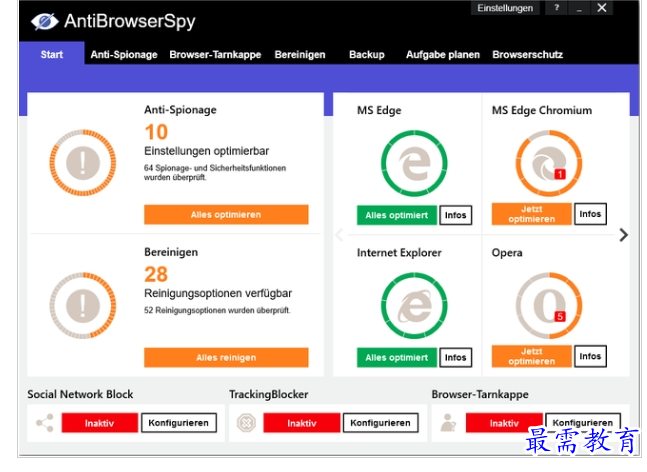Click Alles optimiert under Internet Explorer

point(397,357)
